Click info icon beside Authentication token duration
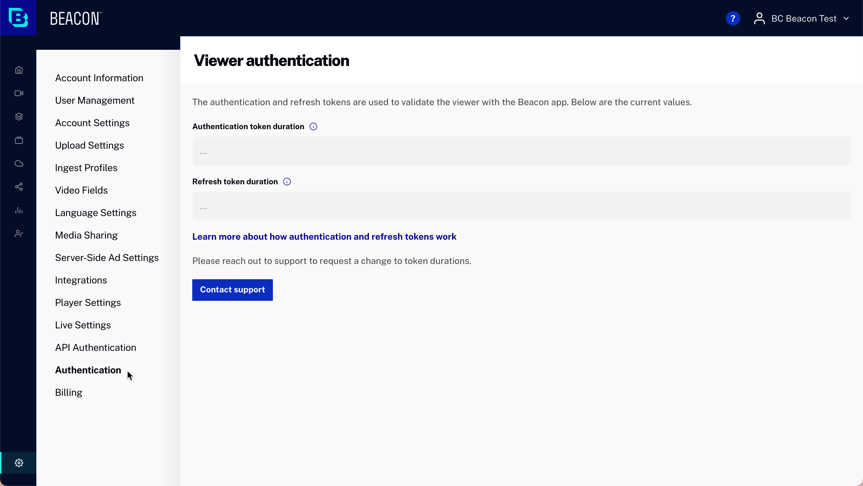Screen dimensions: 863x486 tap(313, 127)
